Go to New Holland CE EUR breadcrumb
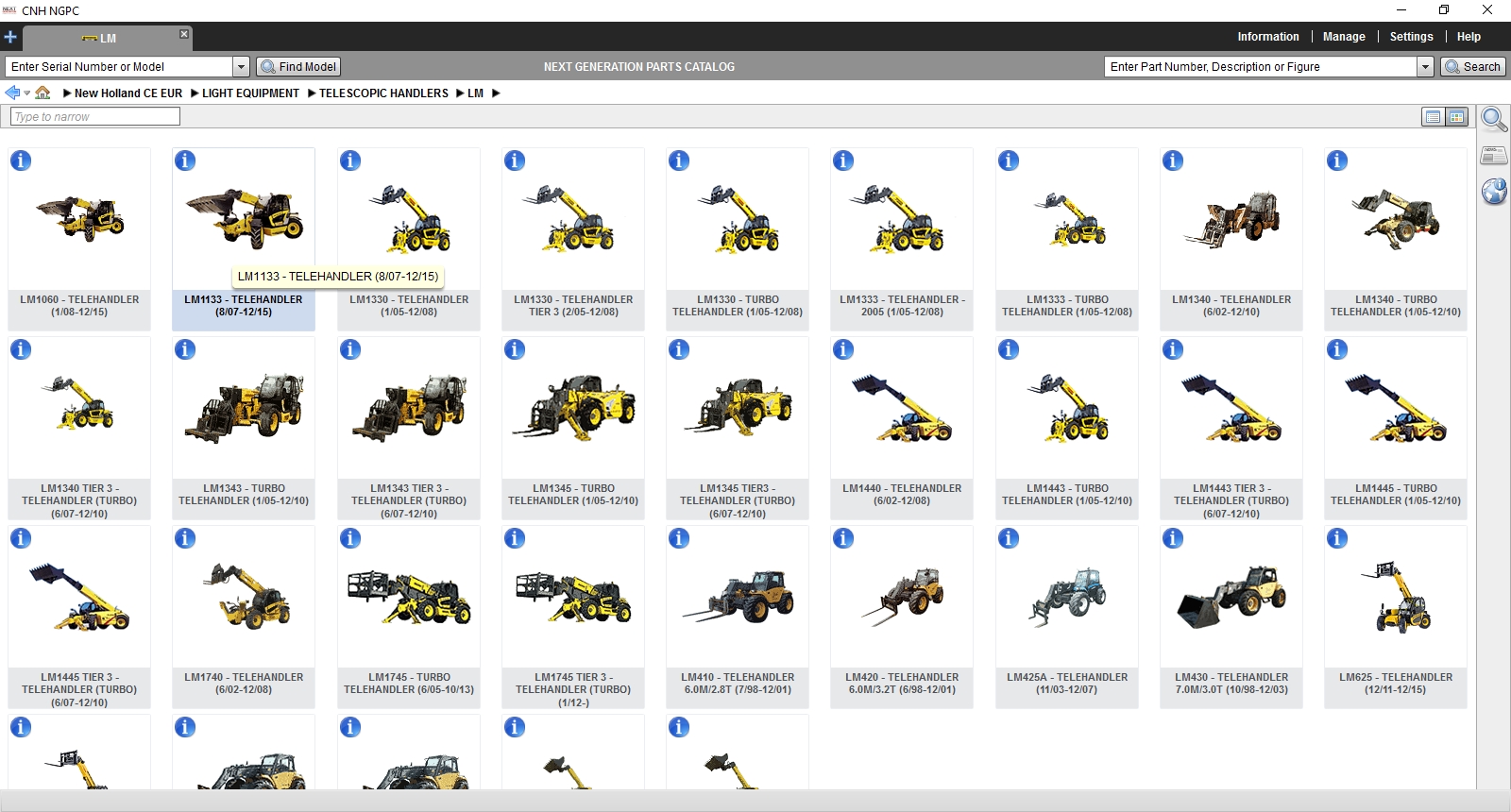Viewport: 1511px width, 812px height. pos(128,93)
